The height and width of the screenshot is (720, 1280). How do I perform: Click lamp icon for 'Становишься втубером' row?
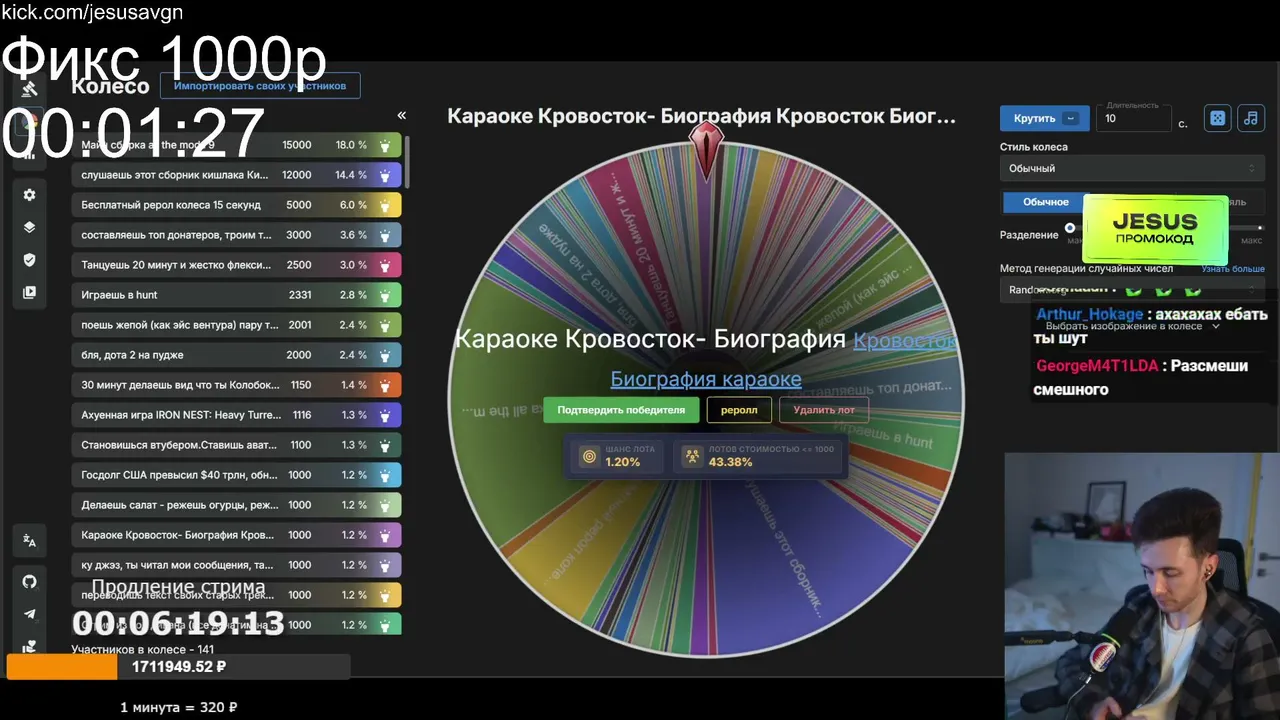pos(385,445)
